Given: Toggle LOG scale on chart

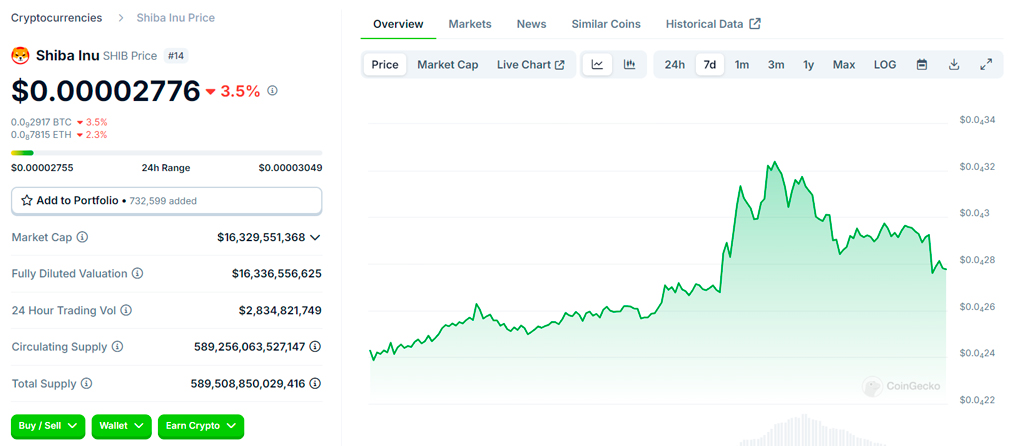Looking at the screenshot, I should click(x=885, y=65).
